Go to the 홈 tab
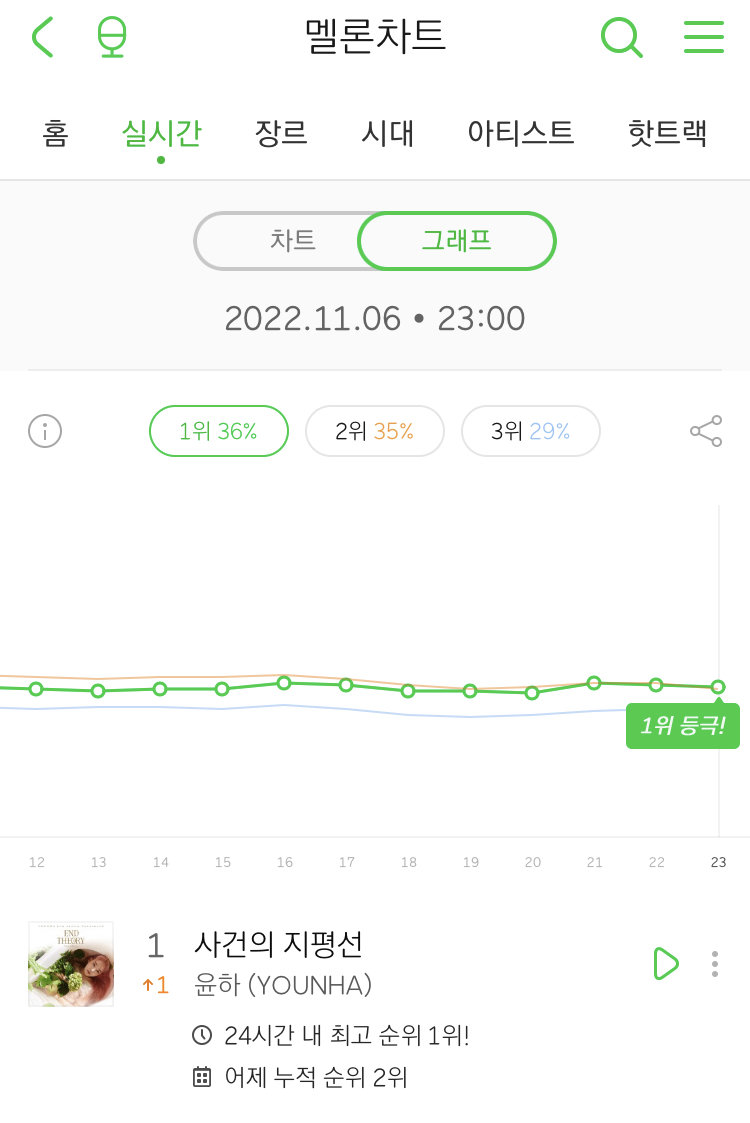 click(55, 133)
